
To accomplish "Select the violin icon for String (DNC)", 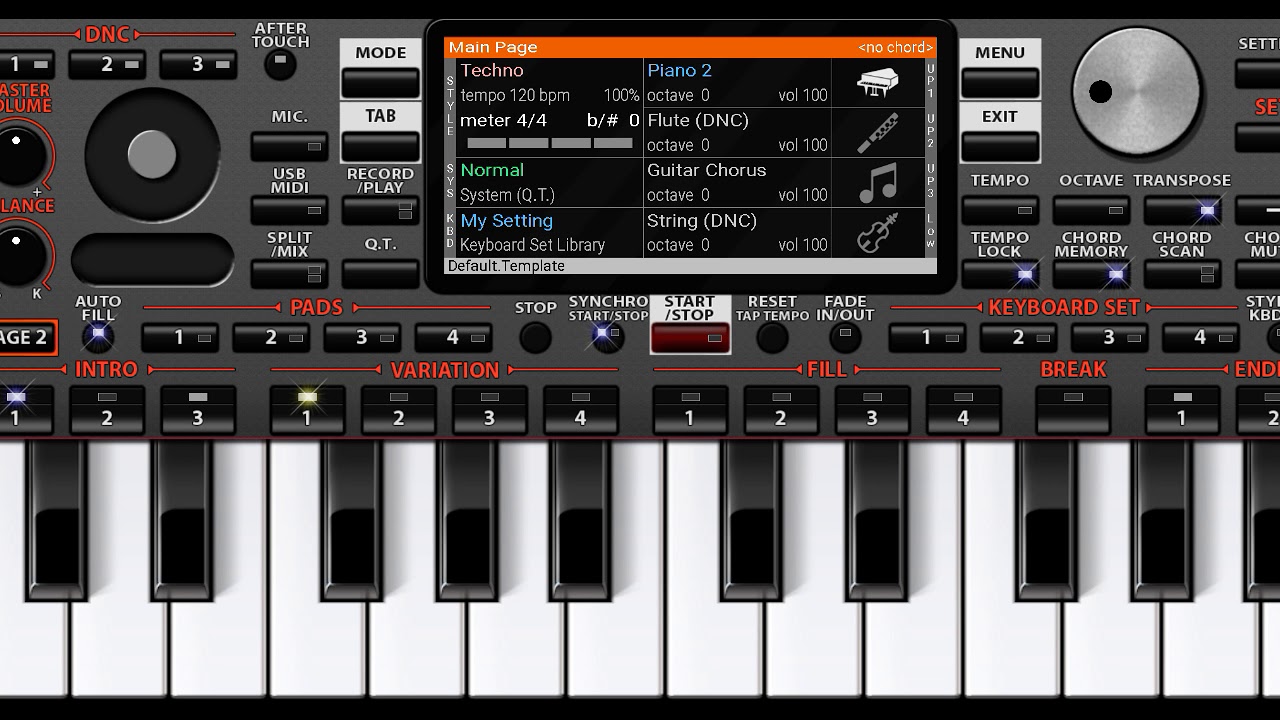I will 878,233.
